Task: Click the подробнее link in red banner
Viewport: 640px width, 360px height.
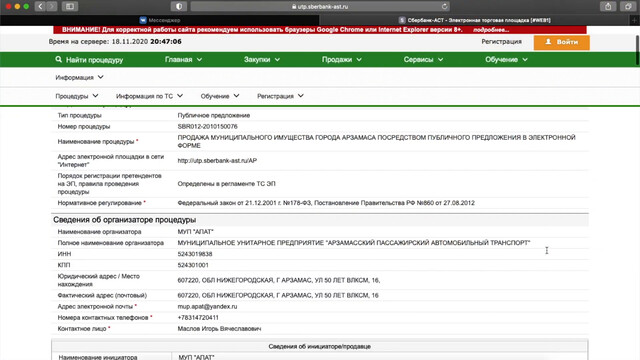Action: point(491,30)
